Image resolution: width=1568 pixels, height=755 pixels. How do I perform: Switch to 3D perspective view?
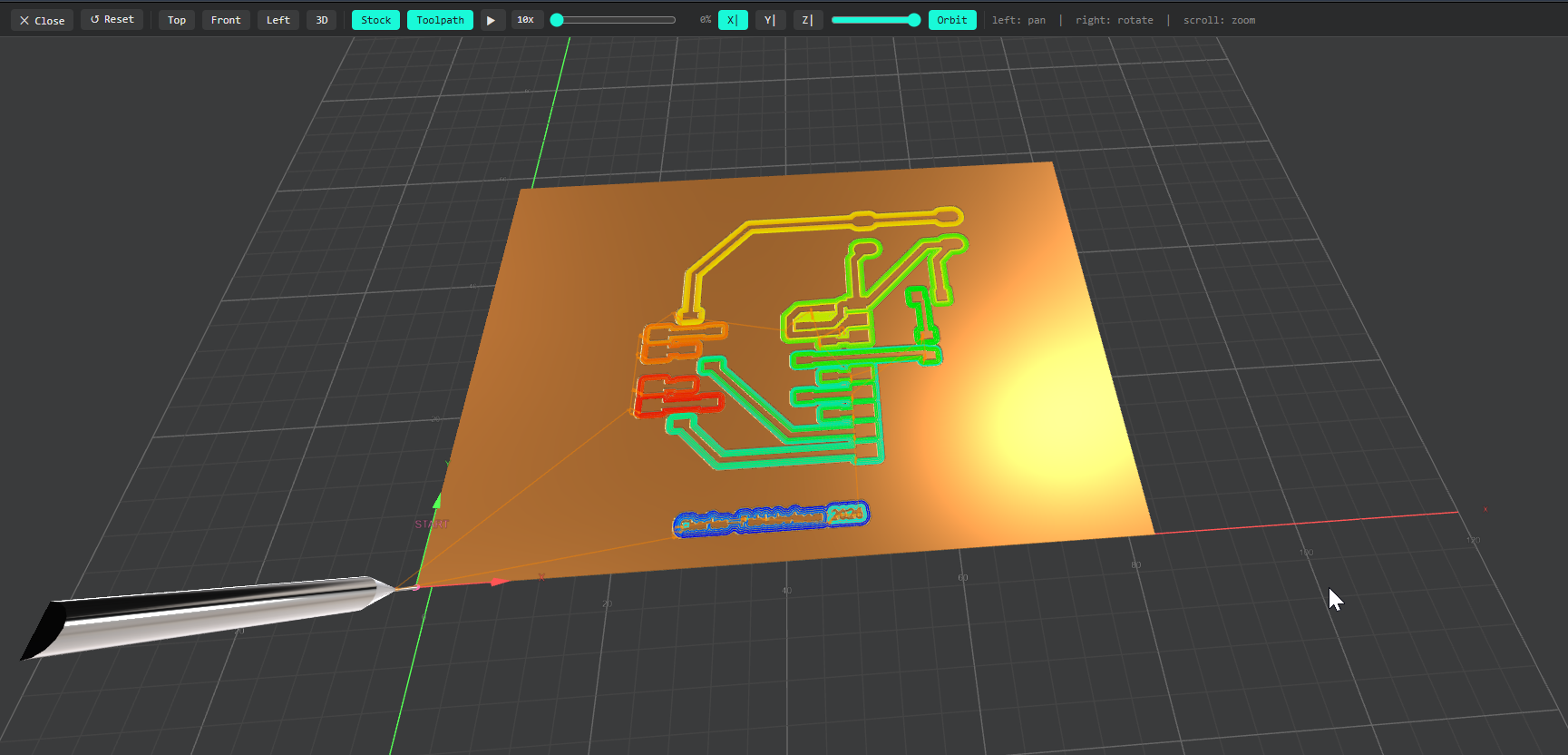[x=322, y=20]
